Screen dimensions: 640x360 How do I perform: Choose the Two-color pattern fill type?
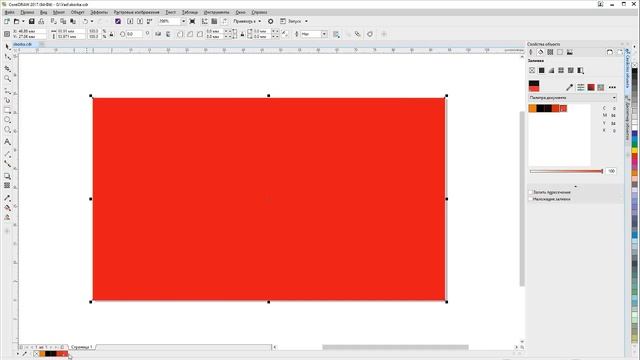(x=581, y=71)
